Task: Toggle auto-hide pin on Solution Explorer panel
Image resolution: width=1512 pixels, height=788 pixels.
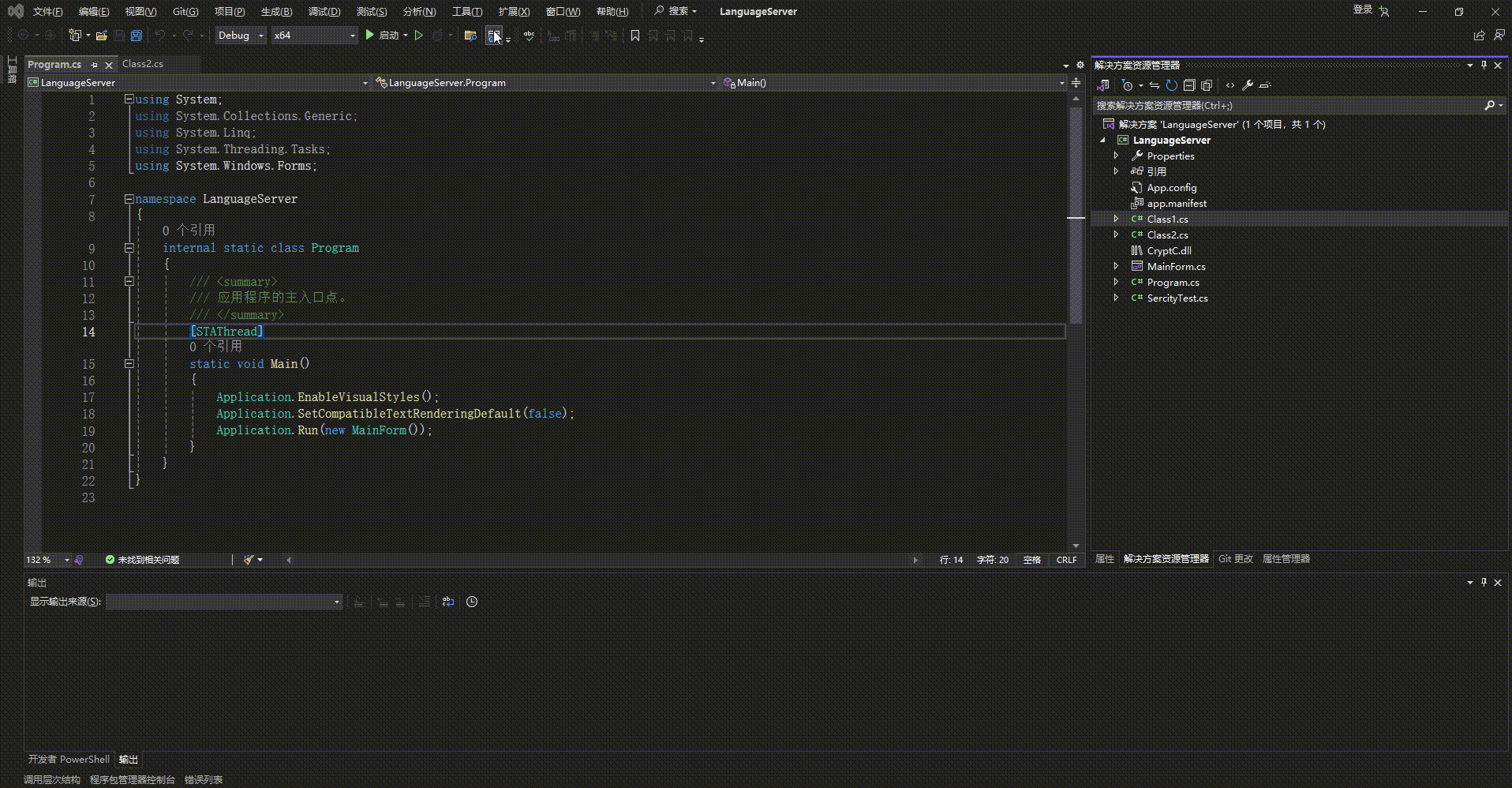Action: 1484,65
